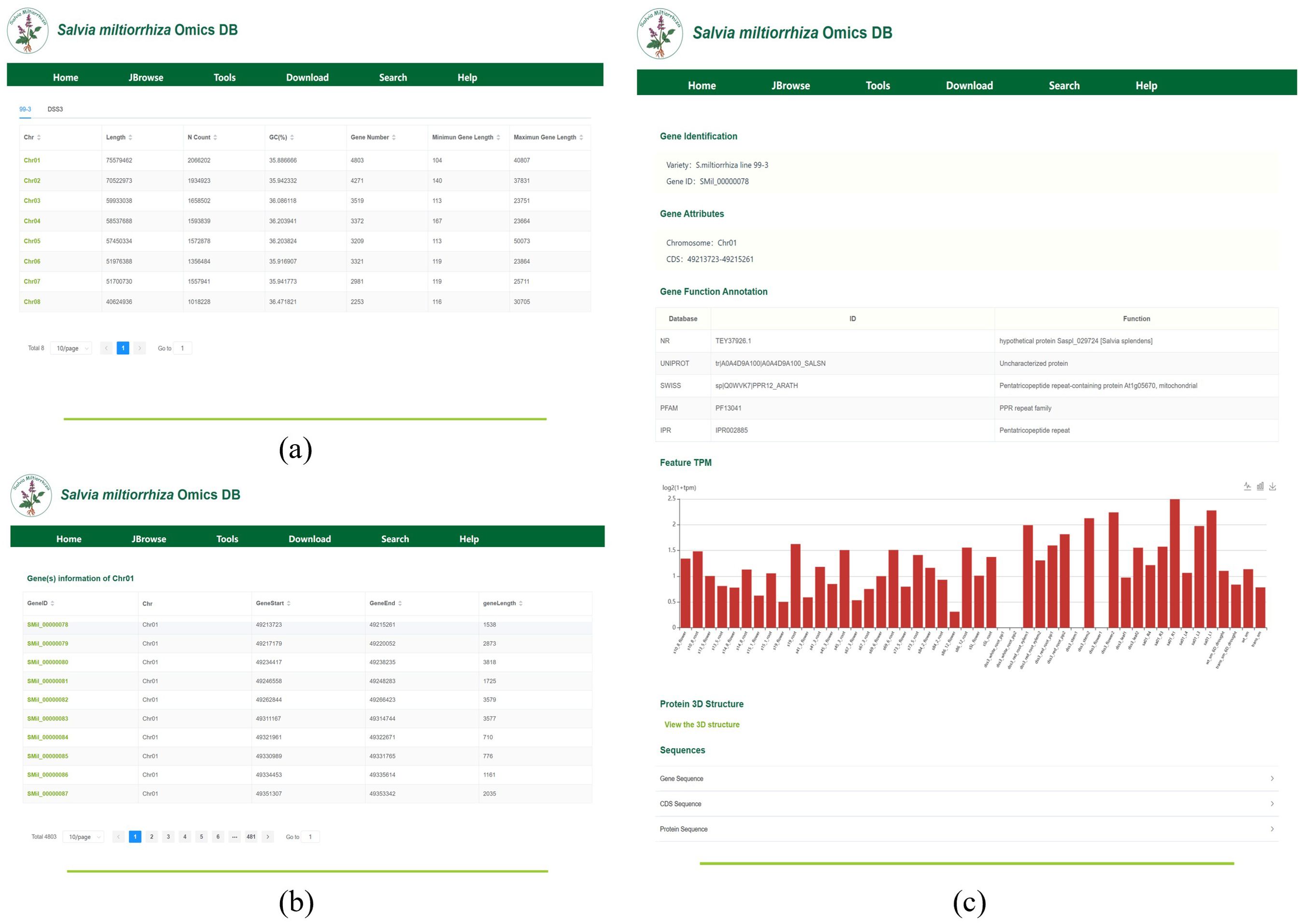Viewport: 1302px width, 924px height.
Task: Sort gene table by GeneEnd
Action: pos(400,603)
